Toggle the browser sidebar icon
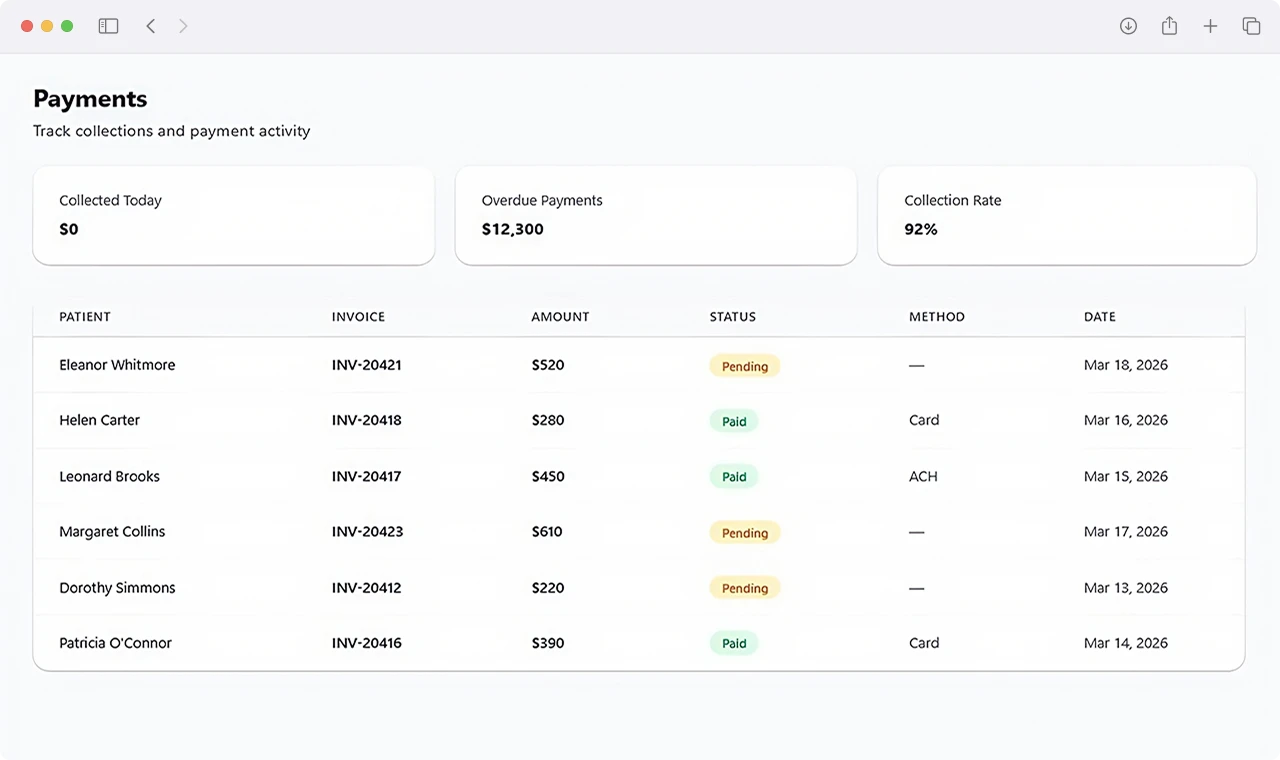1280x760 pixels. (108, 26)
